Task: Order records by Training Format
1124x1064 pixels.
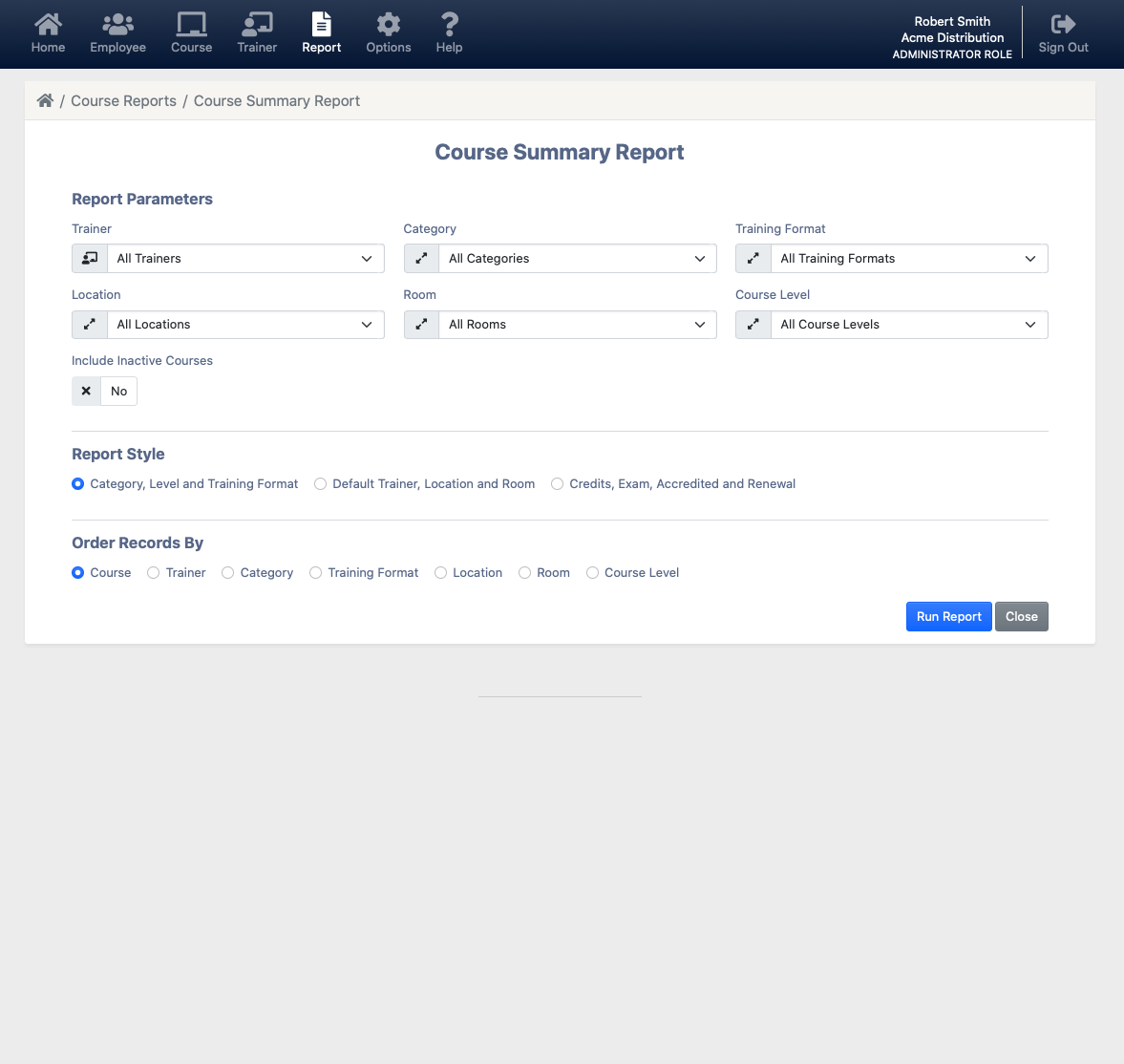Action: click(315, 573)
